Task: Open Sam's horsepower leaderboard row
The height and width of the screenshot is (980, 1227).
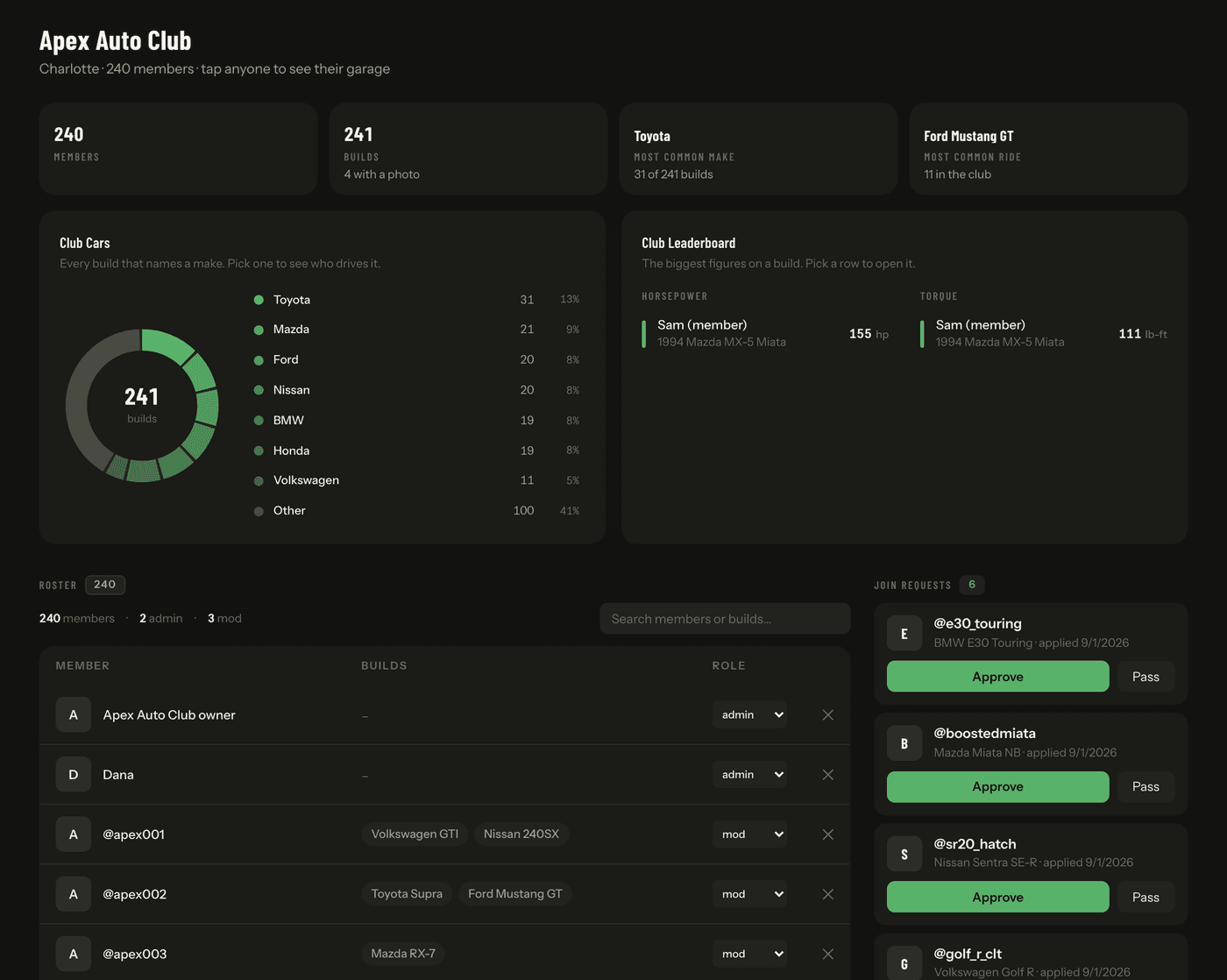Action: 765,333
